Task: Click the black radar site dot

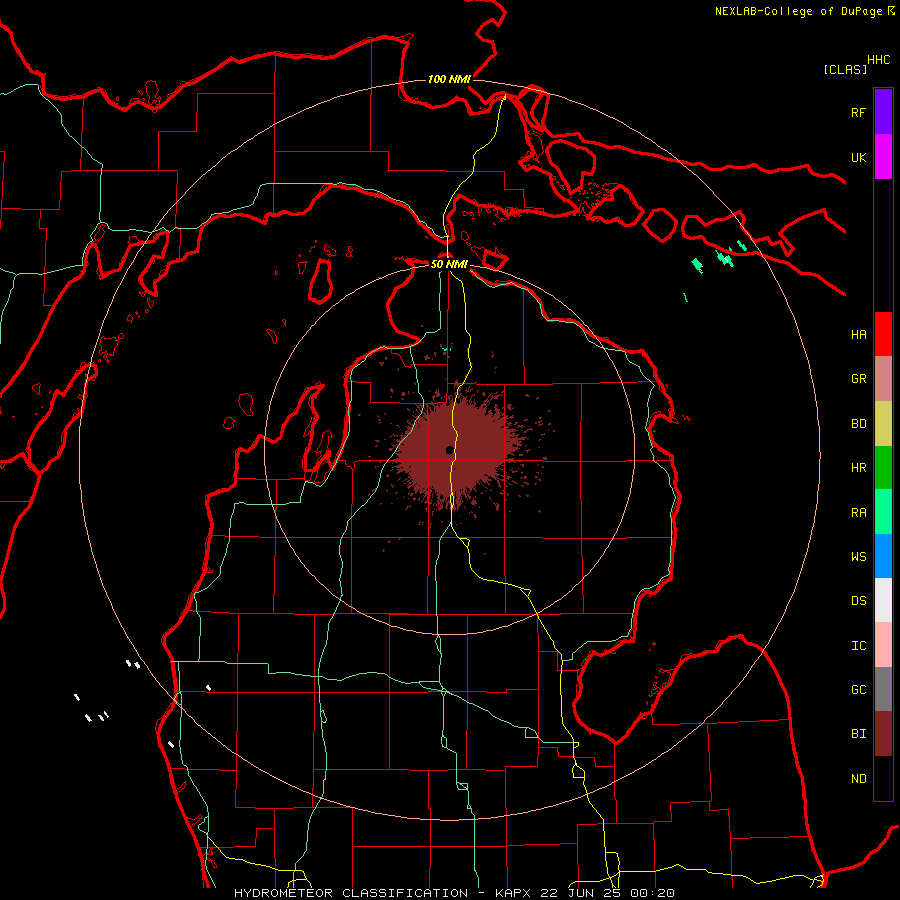Action: pos(449,450)
